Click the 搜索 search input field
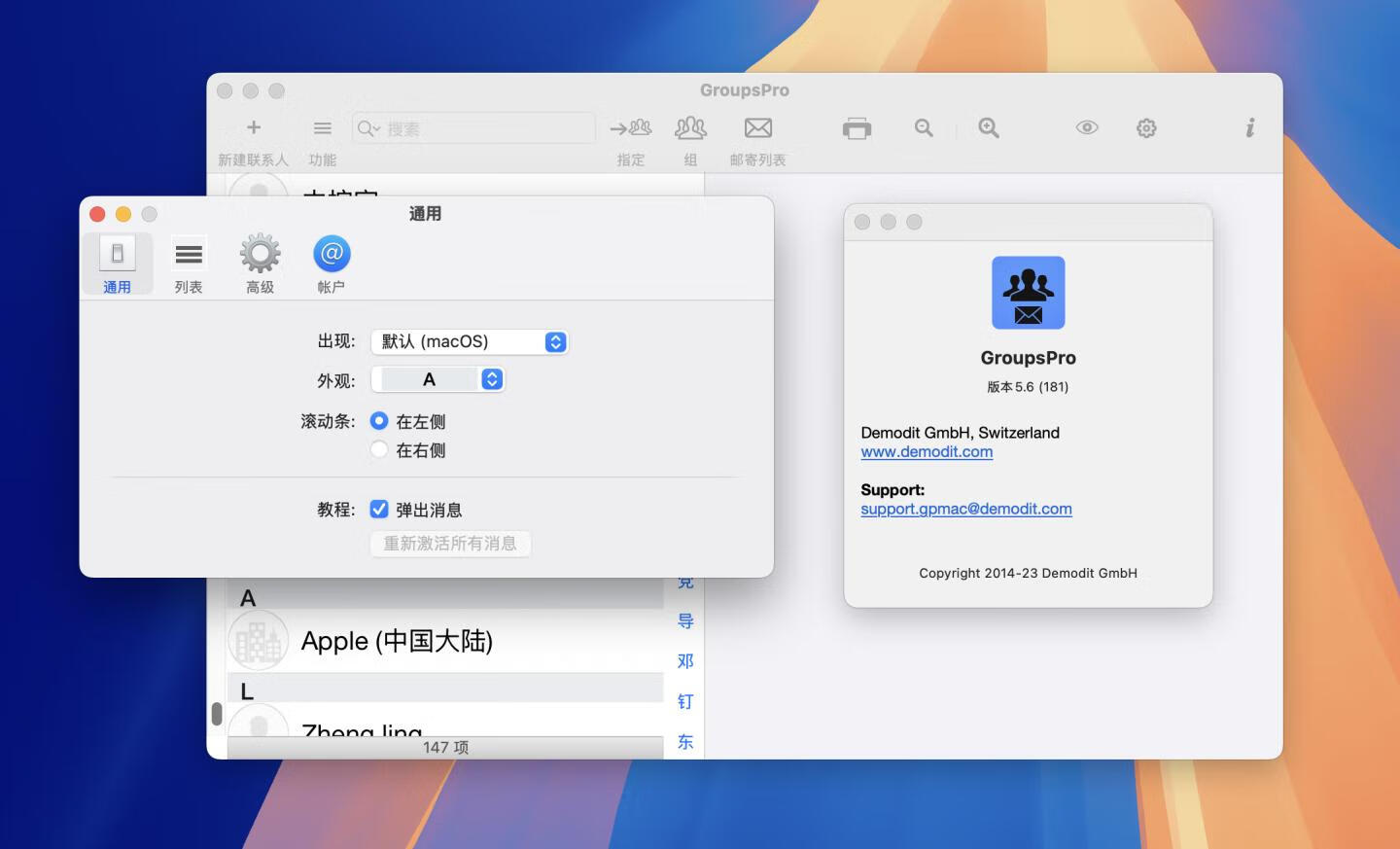 [473, 128]
